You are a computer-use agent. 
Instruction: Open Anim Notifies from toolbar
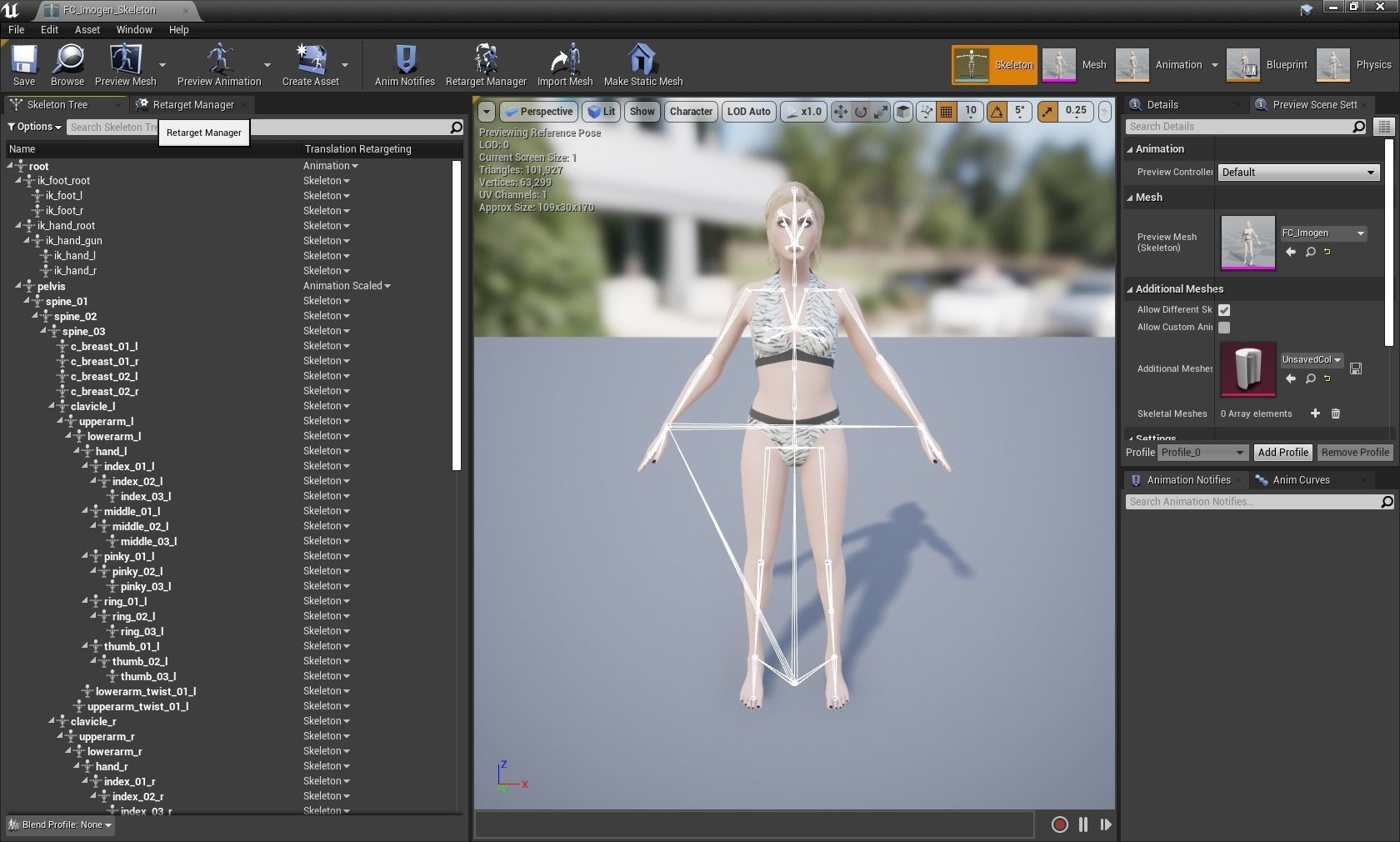pos(405,65)
